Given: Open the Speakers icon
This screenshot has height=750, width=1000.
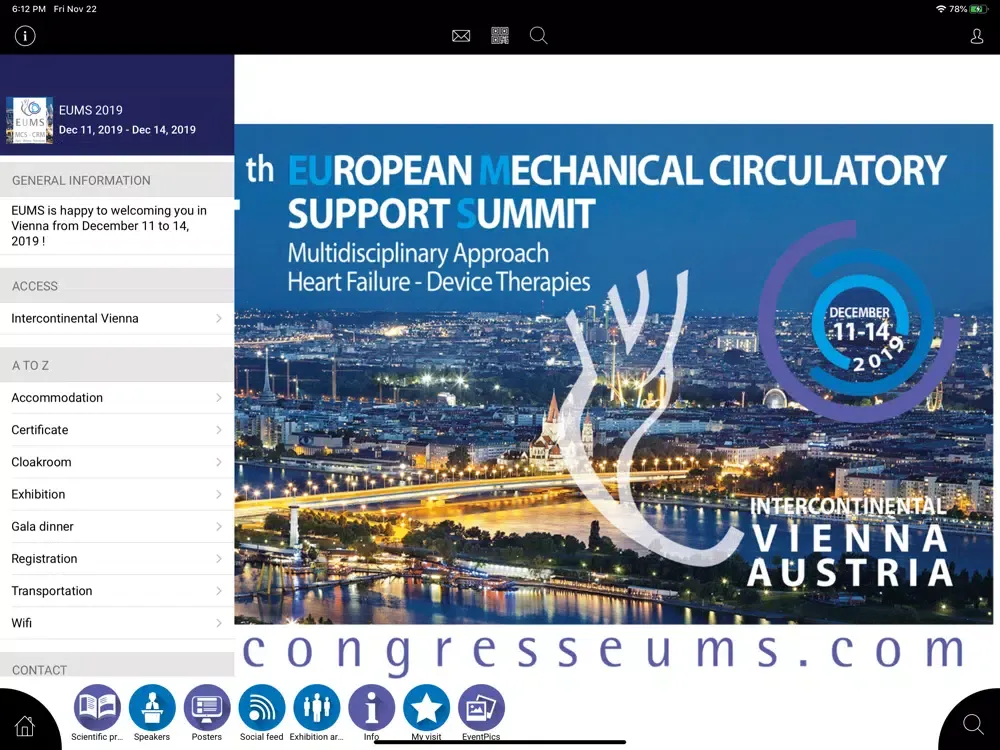Looking at the screenshot, I should 152,708.
